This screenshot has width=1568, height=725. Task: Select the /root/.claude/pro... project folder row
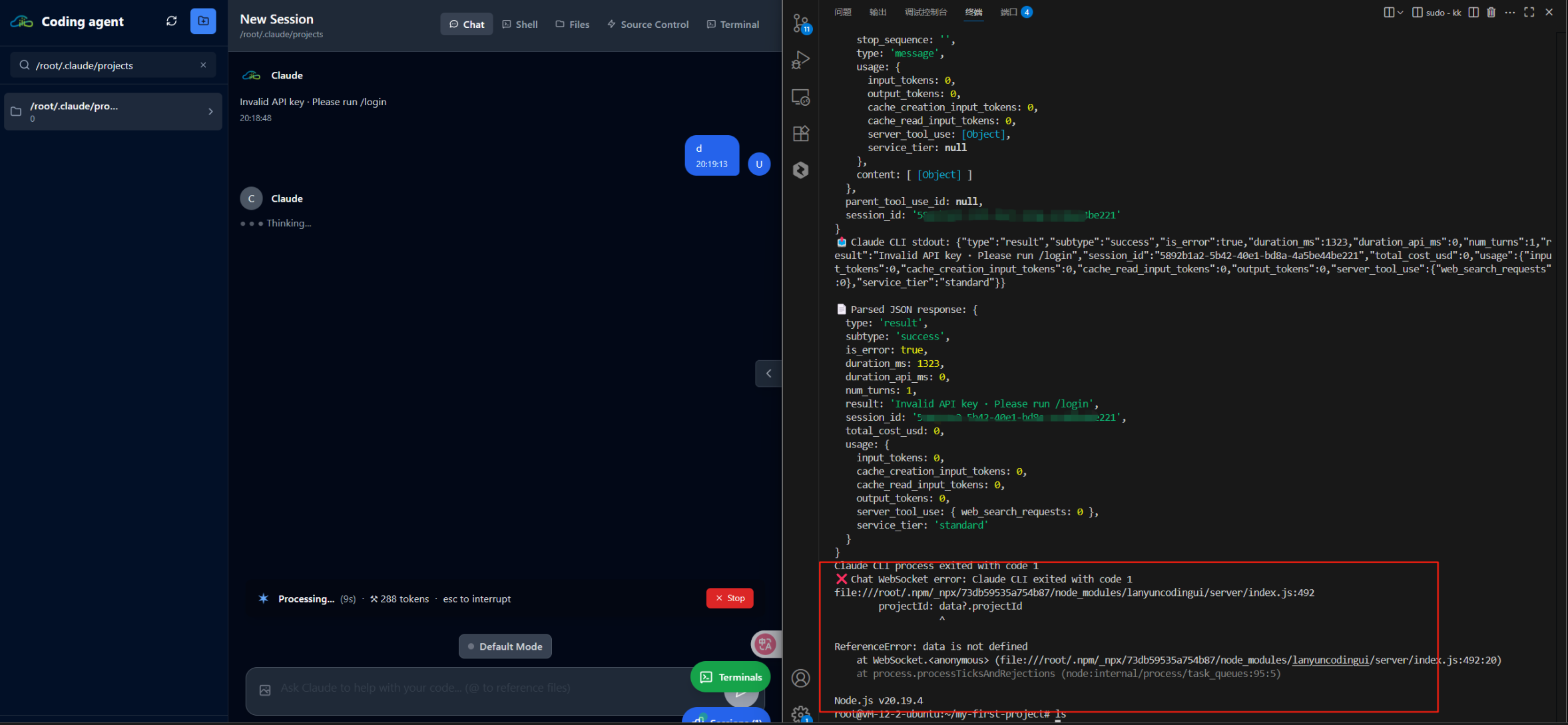pos(113,112)
